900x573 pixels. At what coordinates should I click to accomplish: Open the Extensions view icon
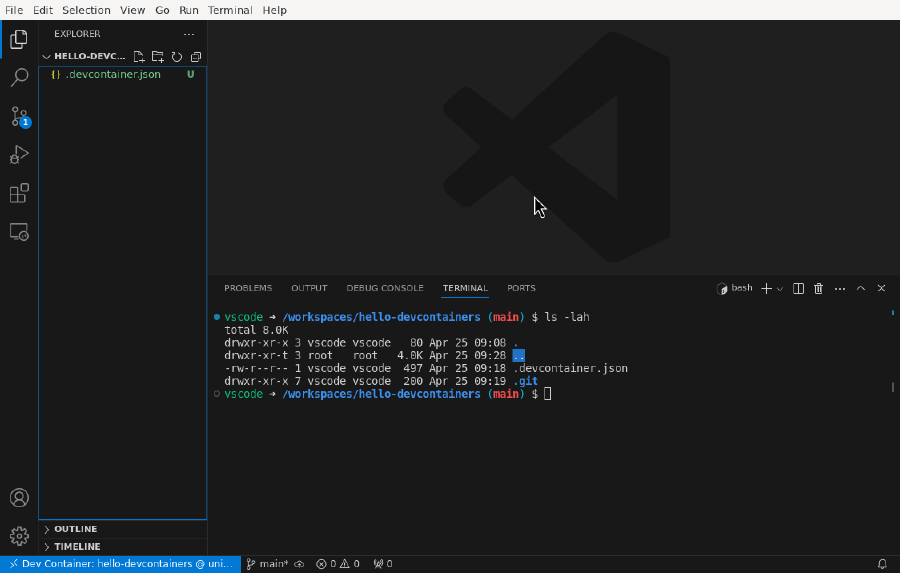(19, 193)
